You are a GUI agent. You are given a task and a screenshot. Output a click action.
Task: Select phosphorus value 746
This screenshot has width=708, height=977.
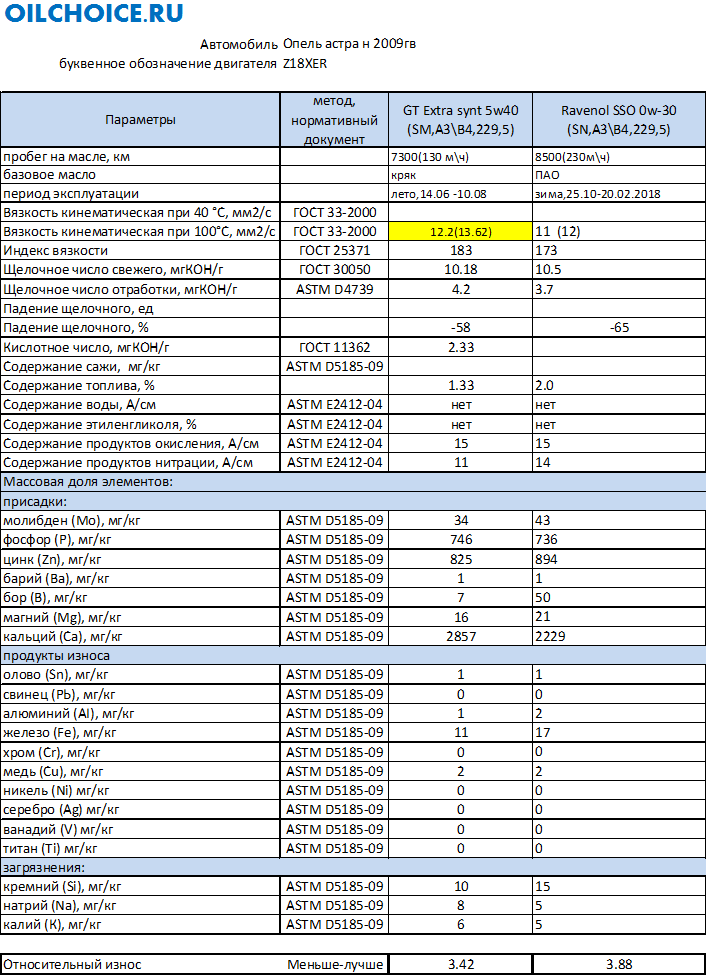point(461,540)
